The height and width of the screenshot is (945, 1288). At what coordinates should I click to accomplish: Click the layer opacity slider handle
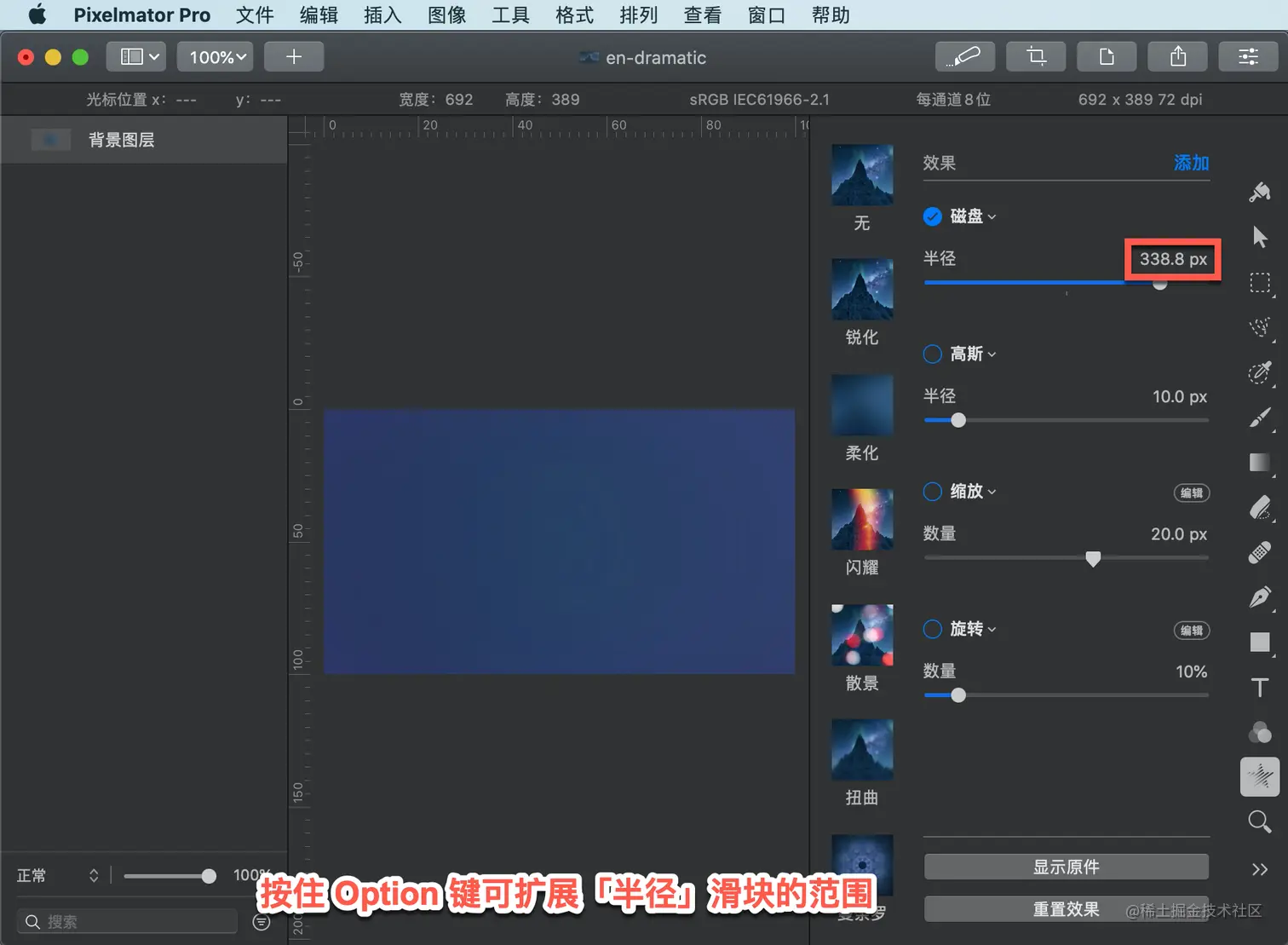[x=209, y=876]
